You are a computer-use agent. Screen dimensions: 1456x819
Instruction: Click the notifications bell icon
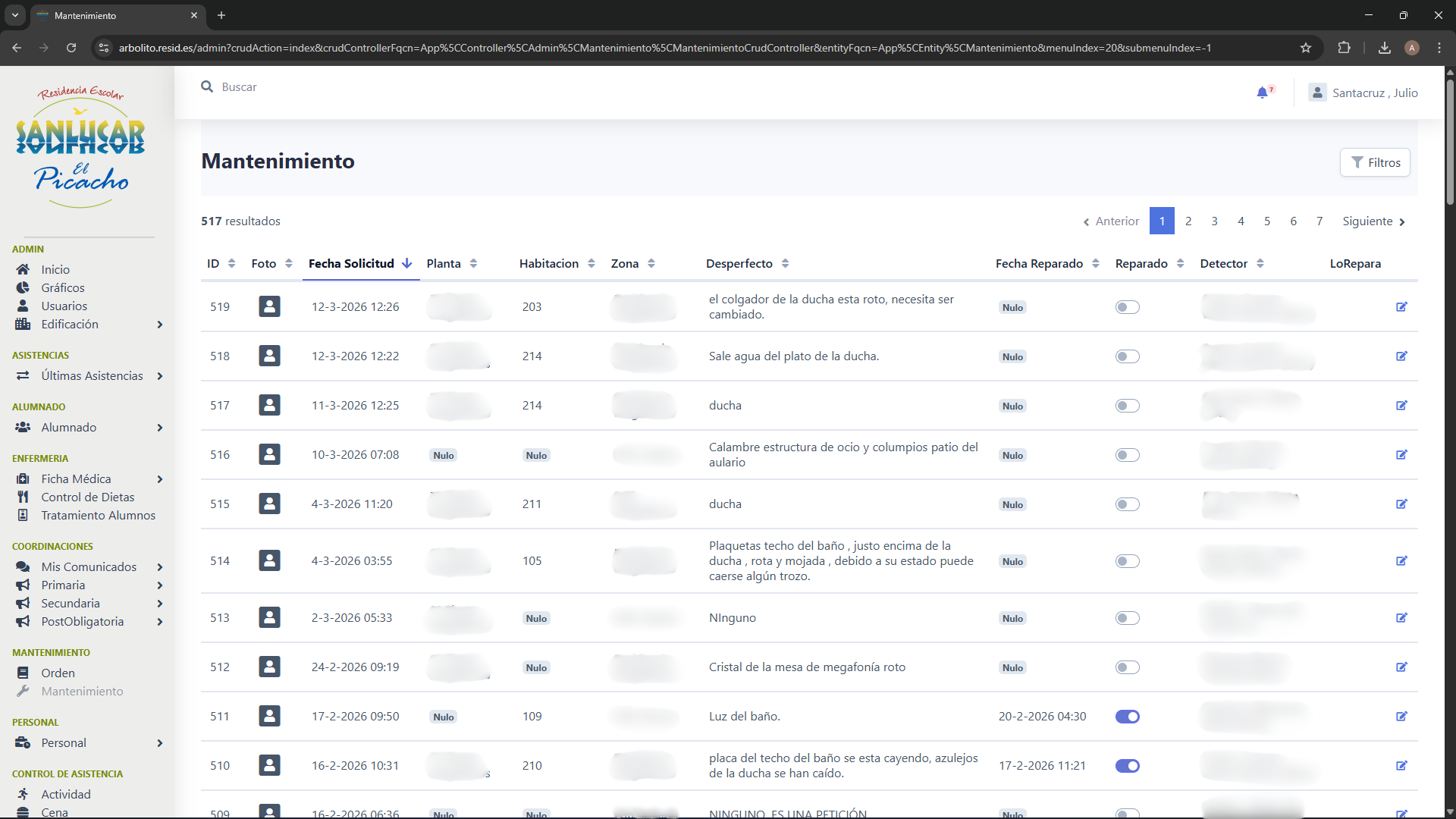[x=1262, y=93]
